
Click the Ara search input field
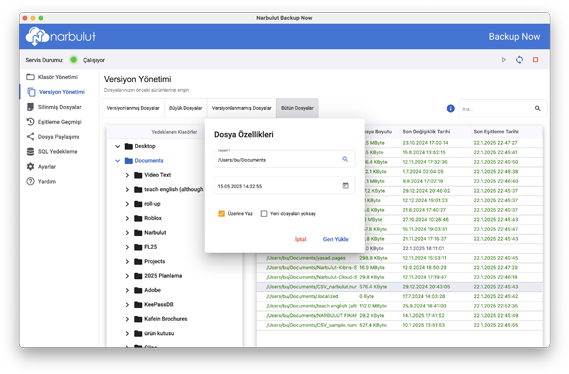[495, 108]
